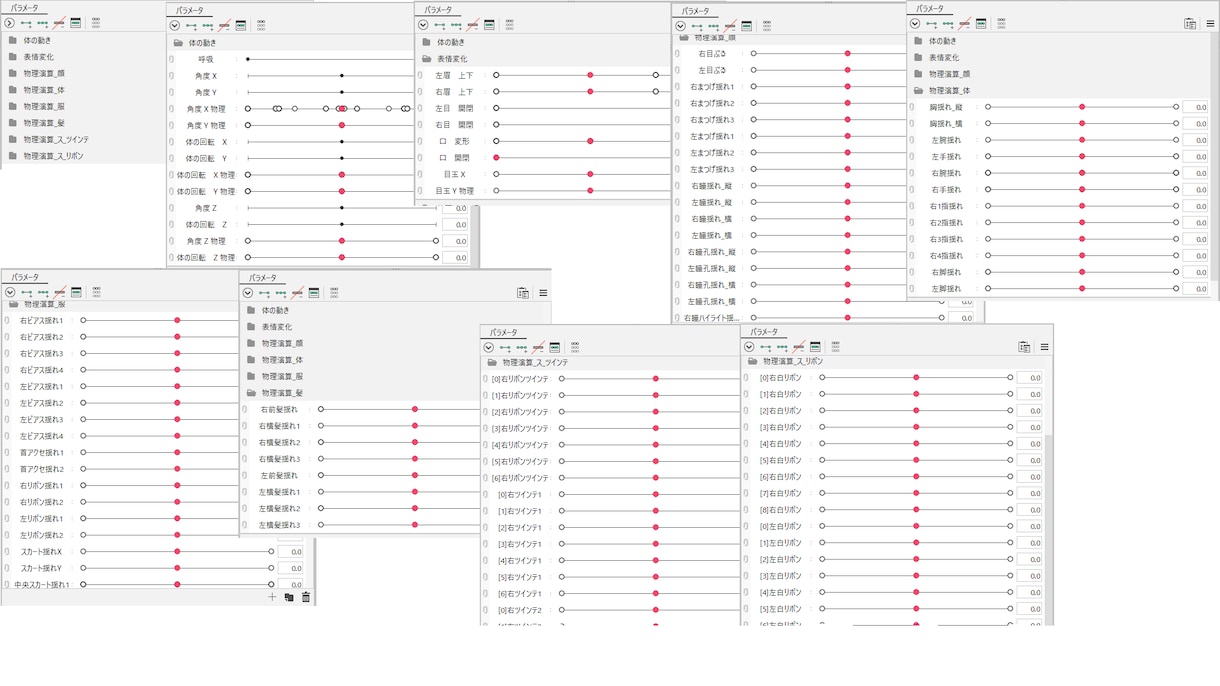
Task: Select パラメータ tab above open 物理演算_スツインテ folder
Action: [x=504, y=332]
